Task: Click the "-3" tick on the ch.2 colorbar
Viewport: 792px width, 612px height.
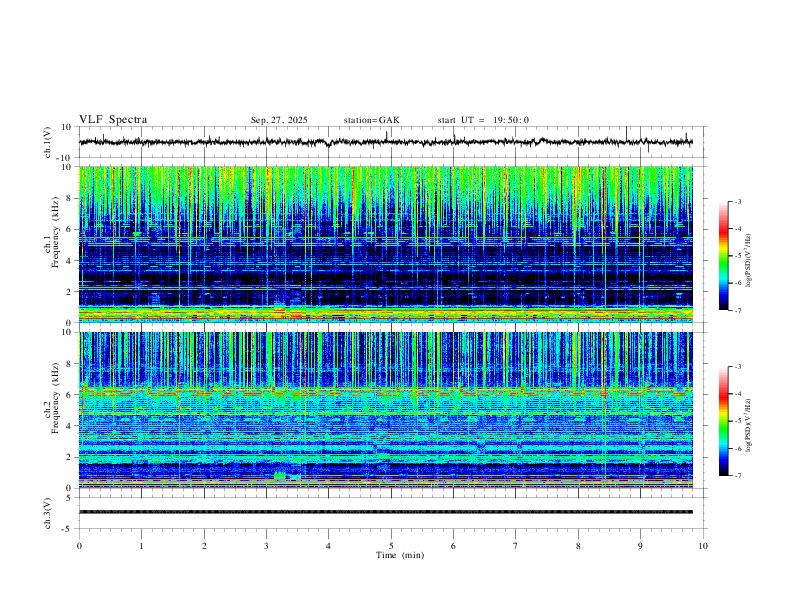Action: pyautogui.click(x=738, y=367)
